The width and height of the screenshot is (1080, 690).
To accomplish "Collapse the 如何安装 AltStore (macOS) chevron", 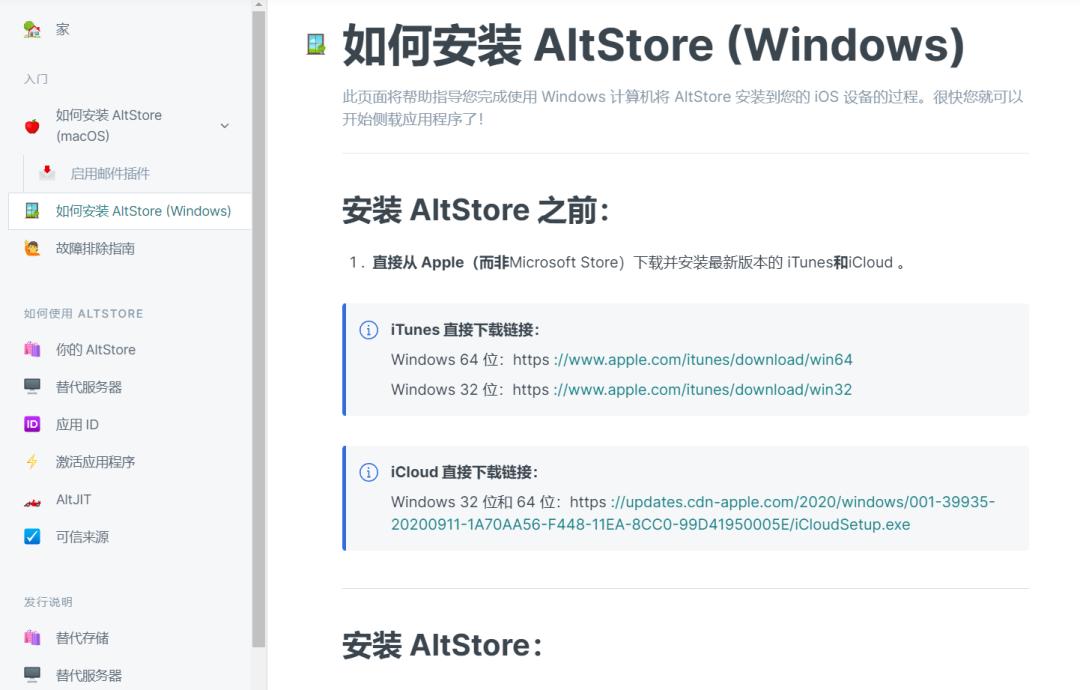I will (x=225, y=127).
